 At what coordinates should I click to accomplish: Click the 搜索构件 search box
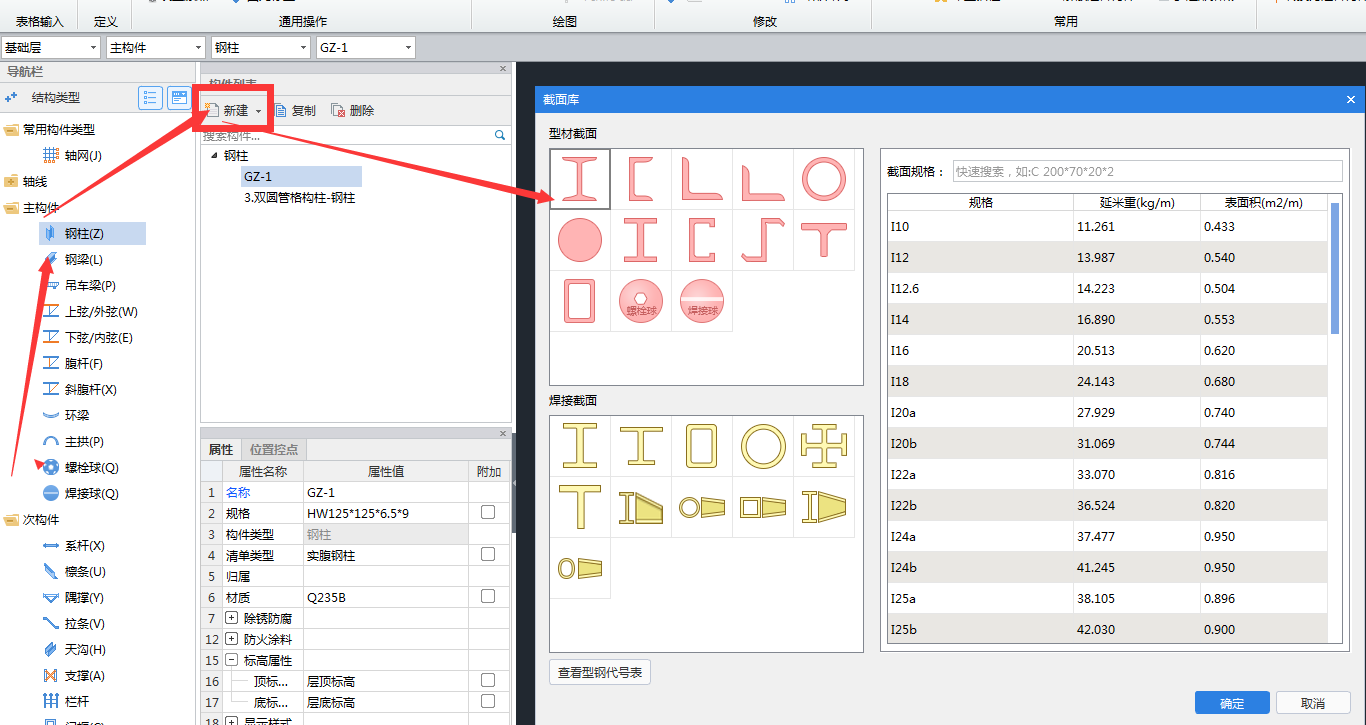(x=354, y=135)
